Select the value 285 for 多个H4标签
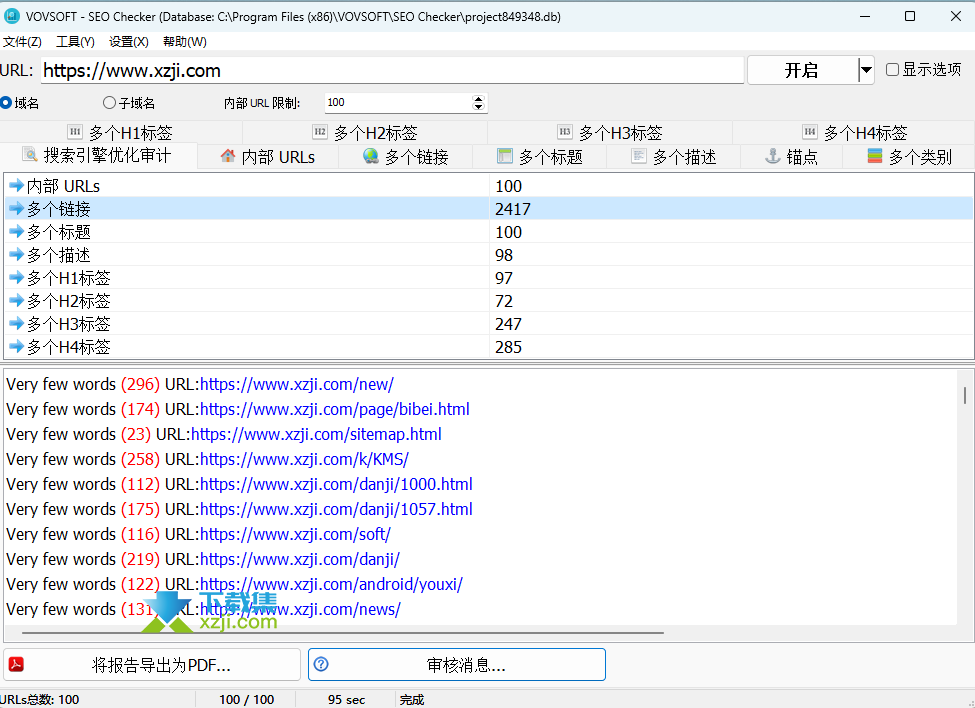Screen dimensions: 975x708 pos(508,347)
